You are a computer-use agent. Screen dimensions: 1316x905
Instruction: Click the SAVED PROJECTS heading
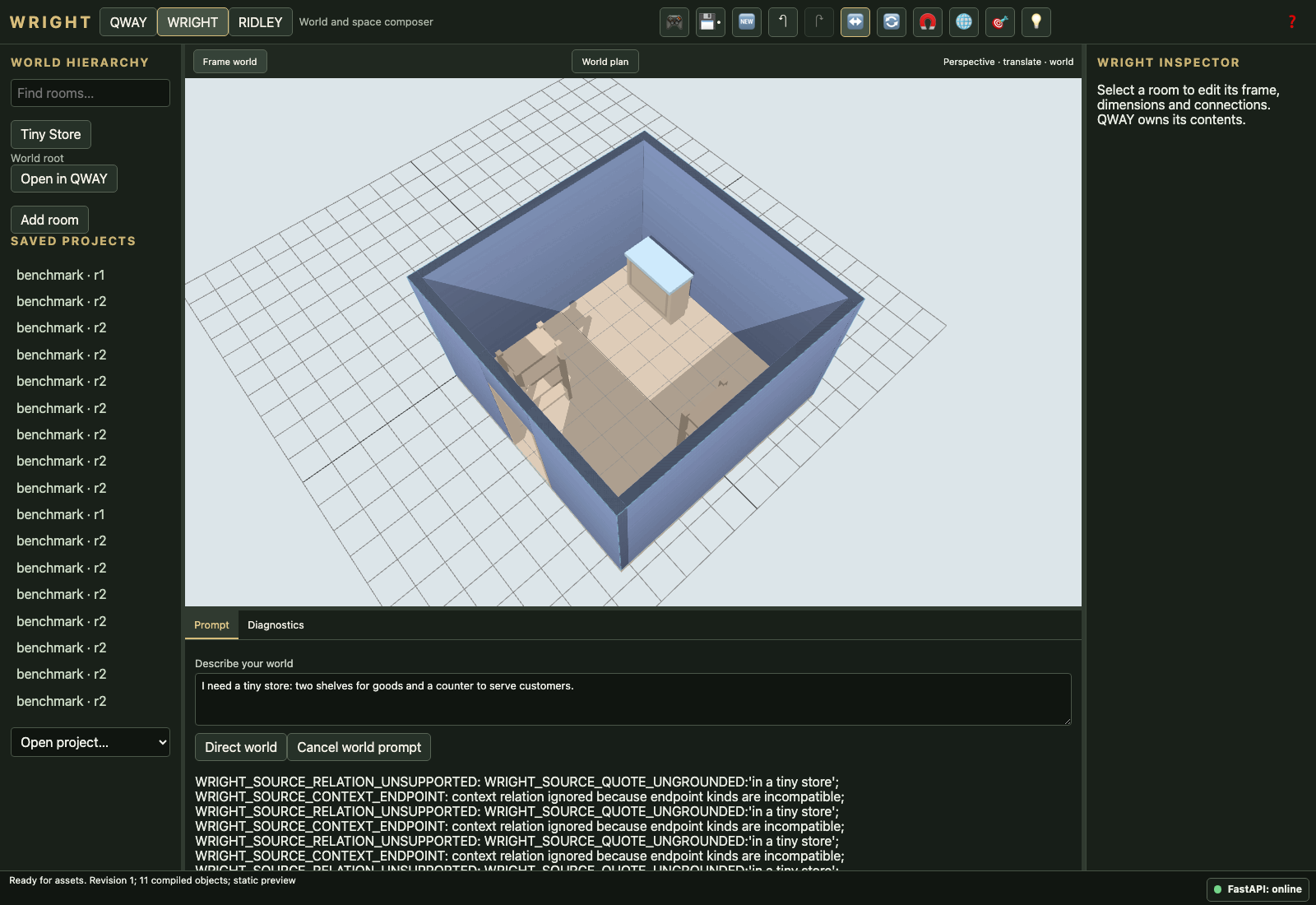[x=73, y=241]
